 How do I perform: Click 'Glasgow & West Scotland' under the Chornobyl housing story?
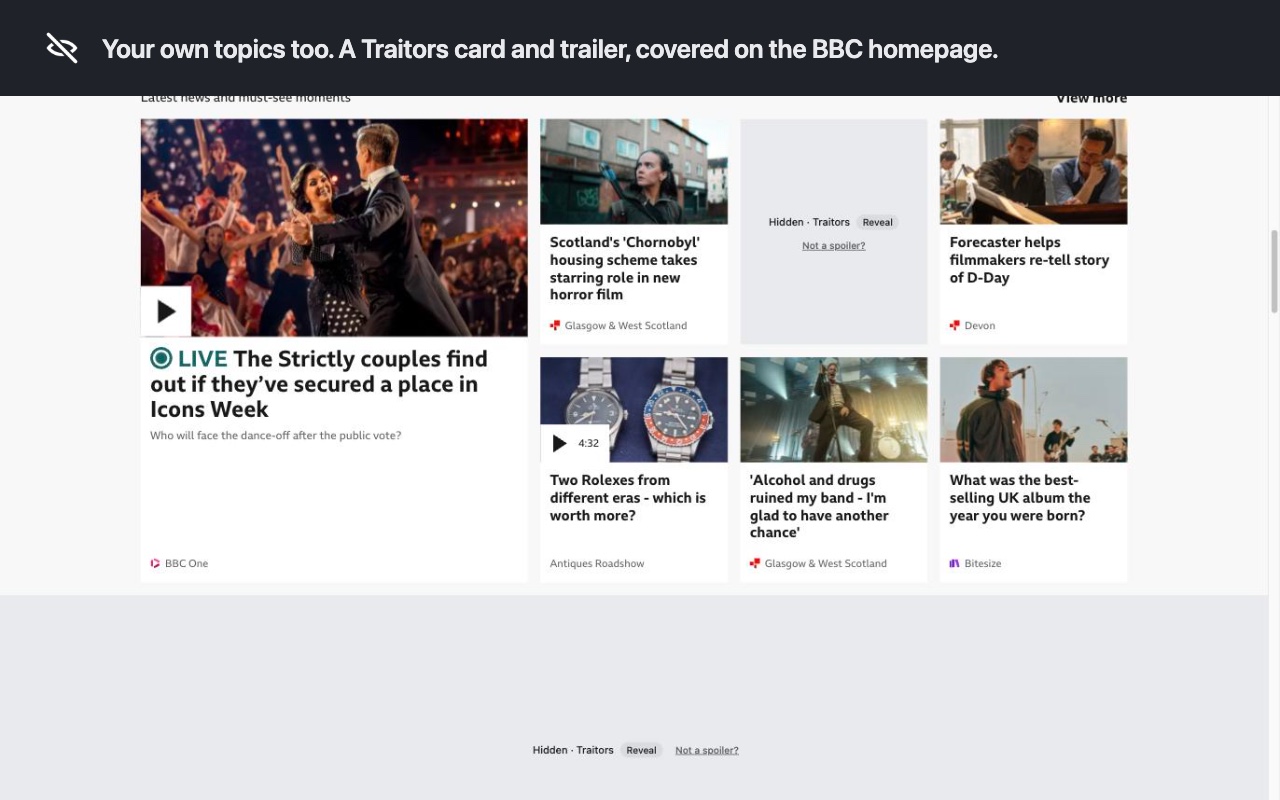tap(625, 326)
